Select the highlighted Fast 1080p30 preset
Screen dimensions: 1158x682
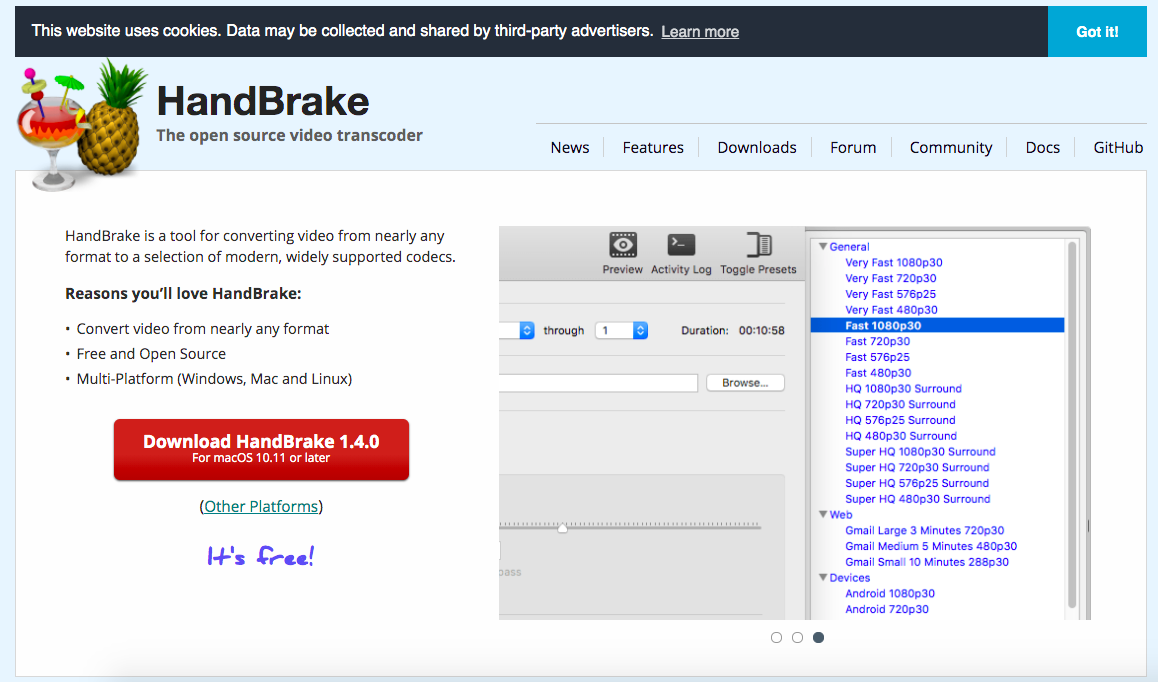click(937, 325)
